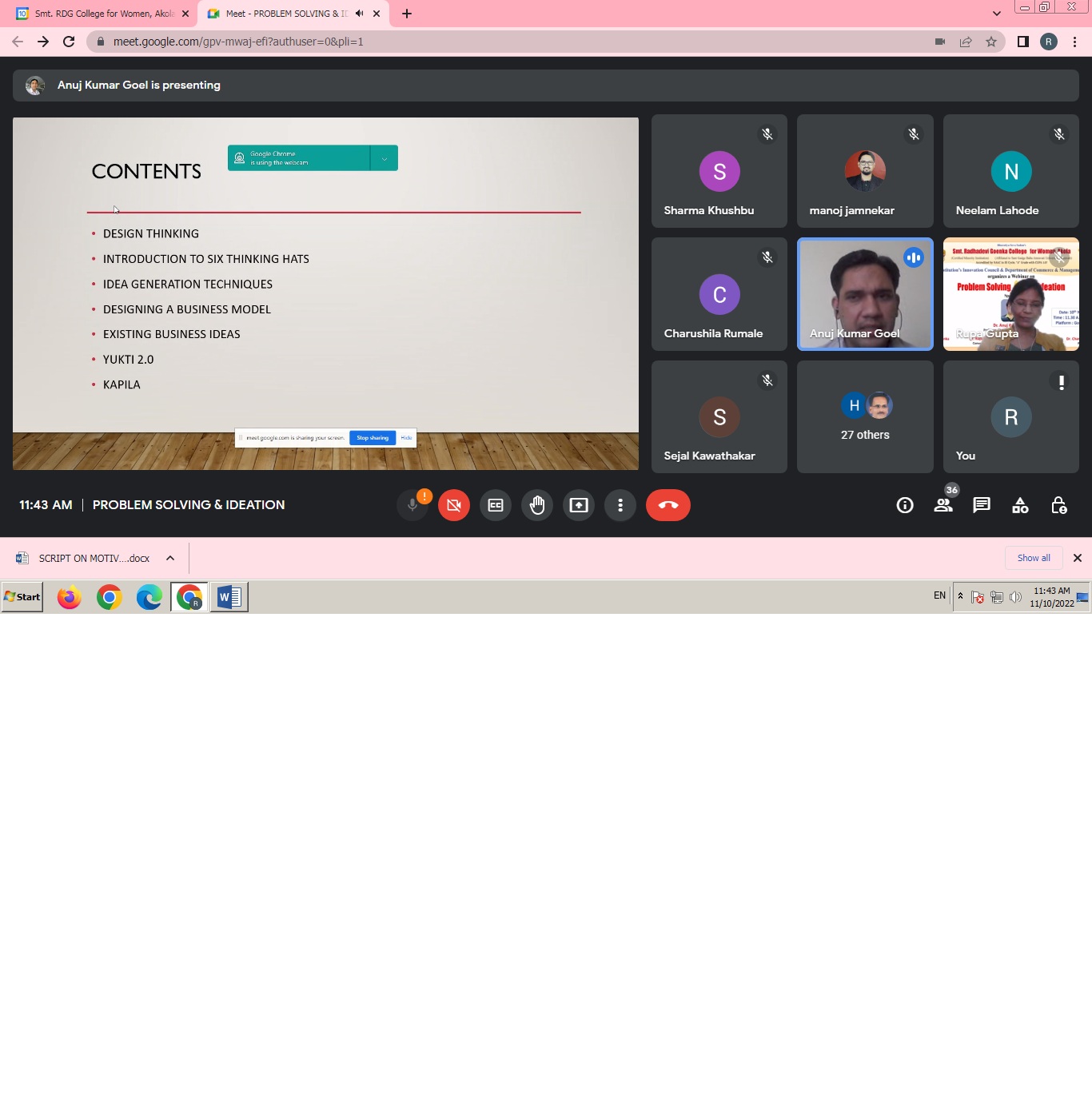
Task: Open a new browser tab
Action: tap(407, 14)
